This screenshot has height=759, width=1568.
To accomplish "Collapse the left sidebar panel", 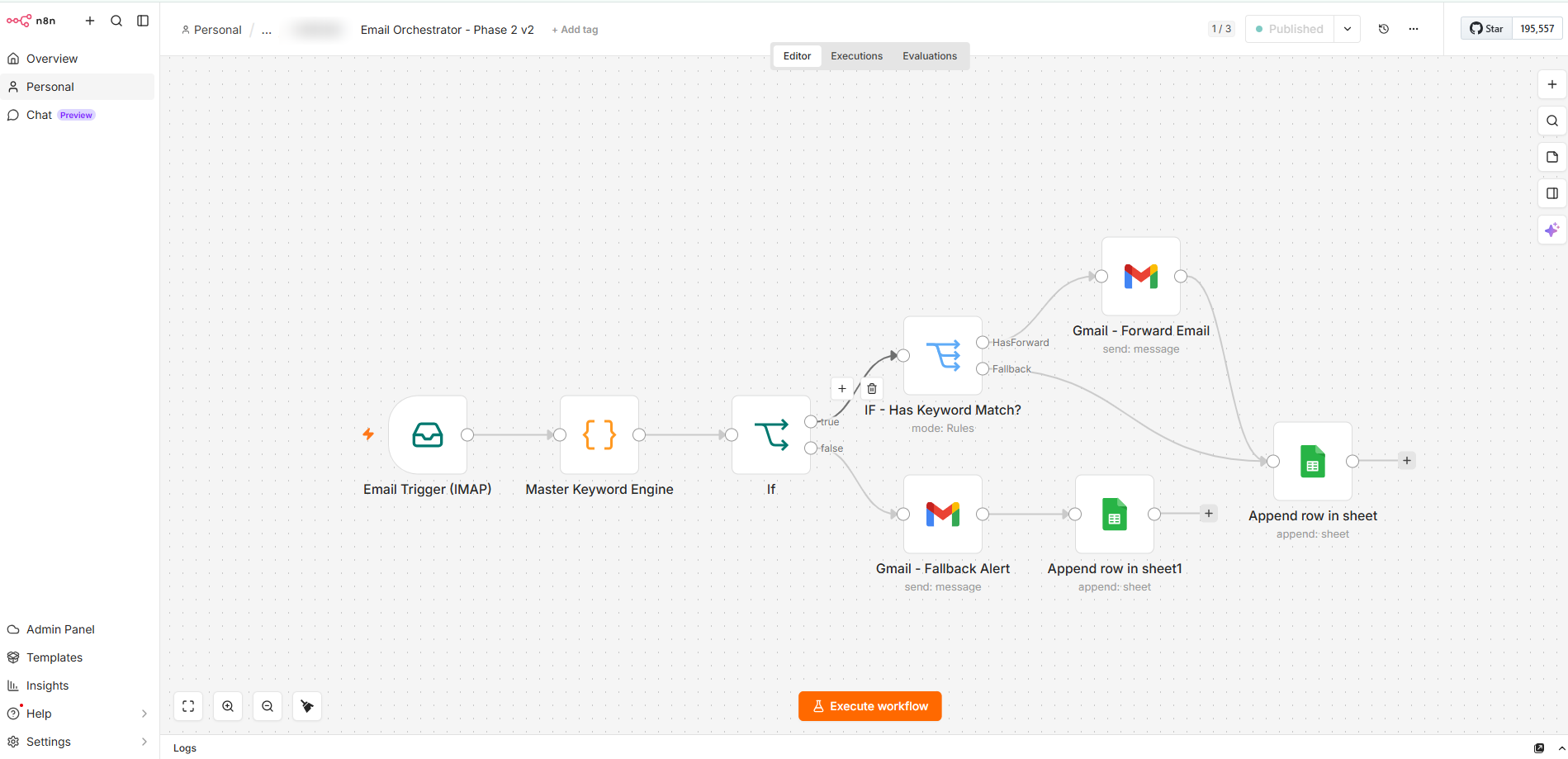I will [x=143, y=21].
